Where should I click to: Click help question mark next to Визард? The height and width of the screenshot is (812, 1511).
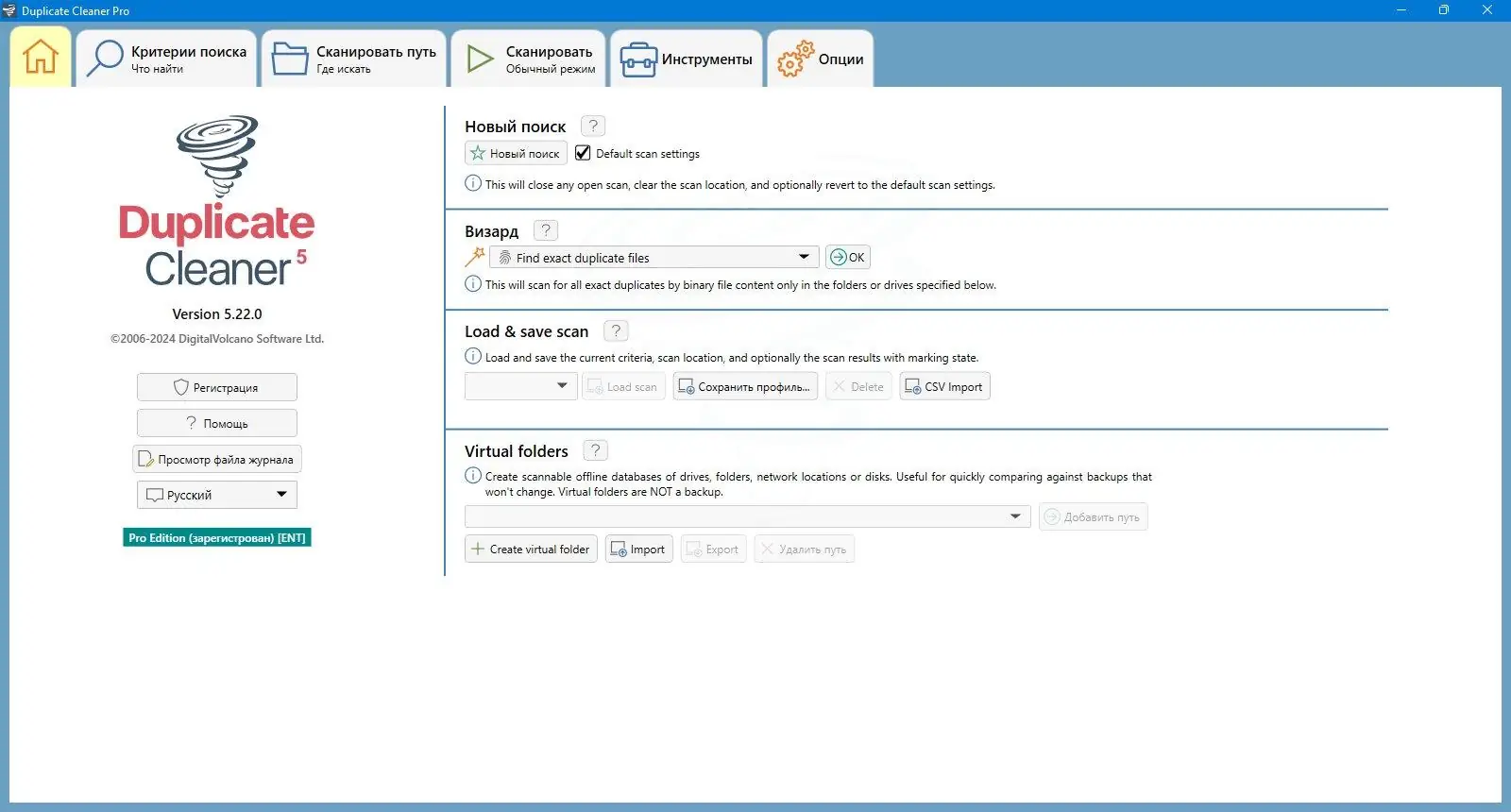[x=546, y=230]
